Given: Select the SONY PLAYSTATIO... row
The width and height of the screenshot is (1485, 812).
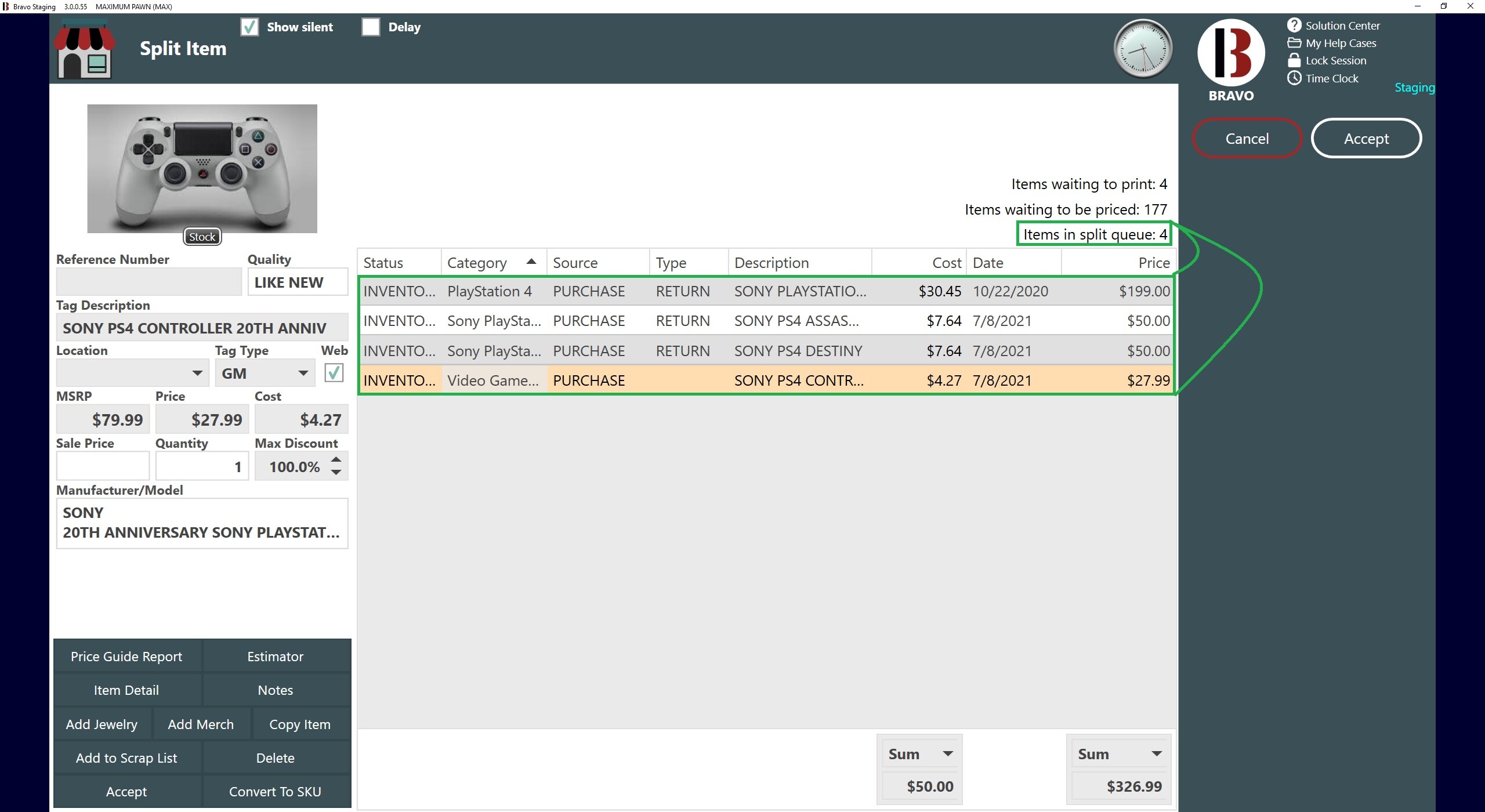Looking at the screenshot, I should pos(767,291).
